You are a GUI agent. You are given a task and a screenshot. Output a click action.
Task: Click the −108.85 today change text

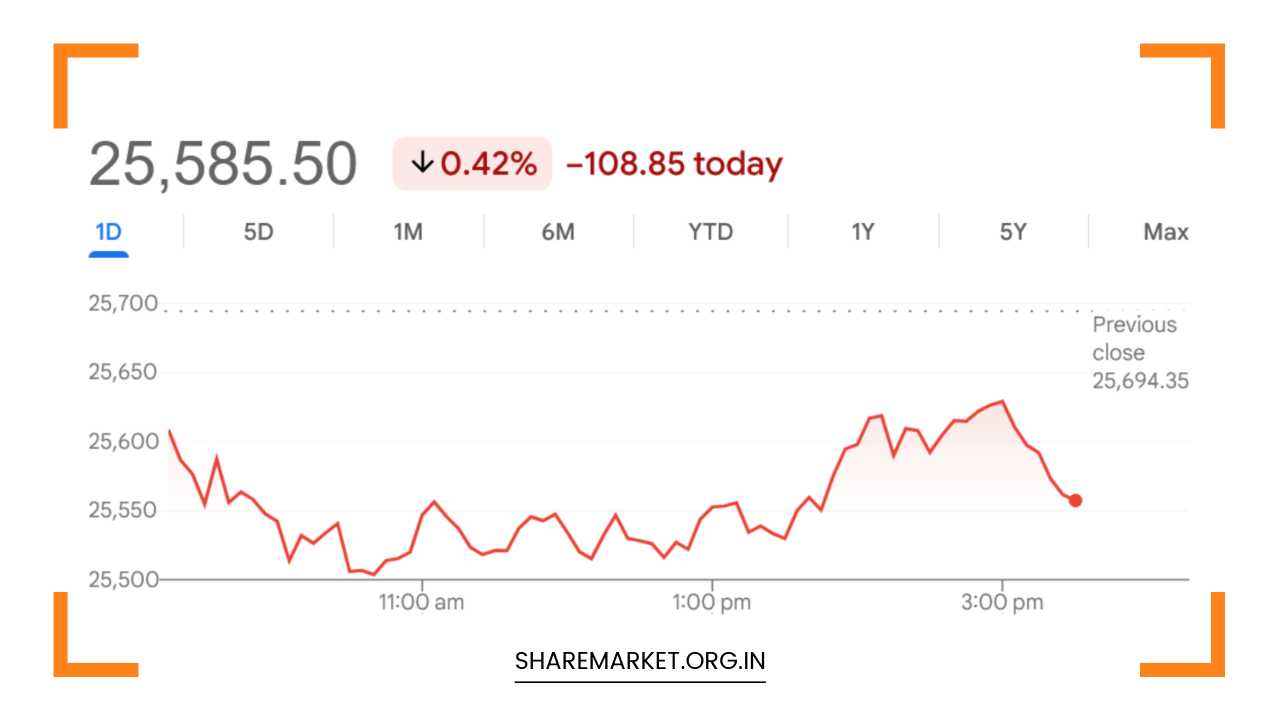(x=674, y=164)
